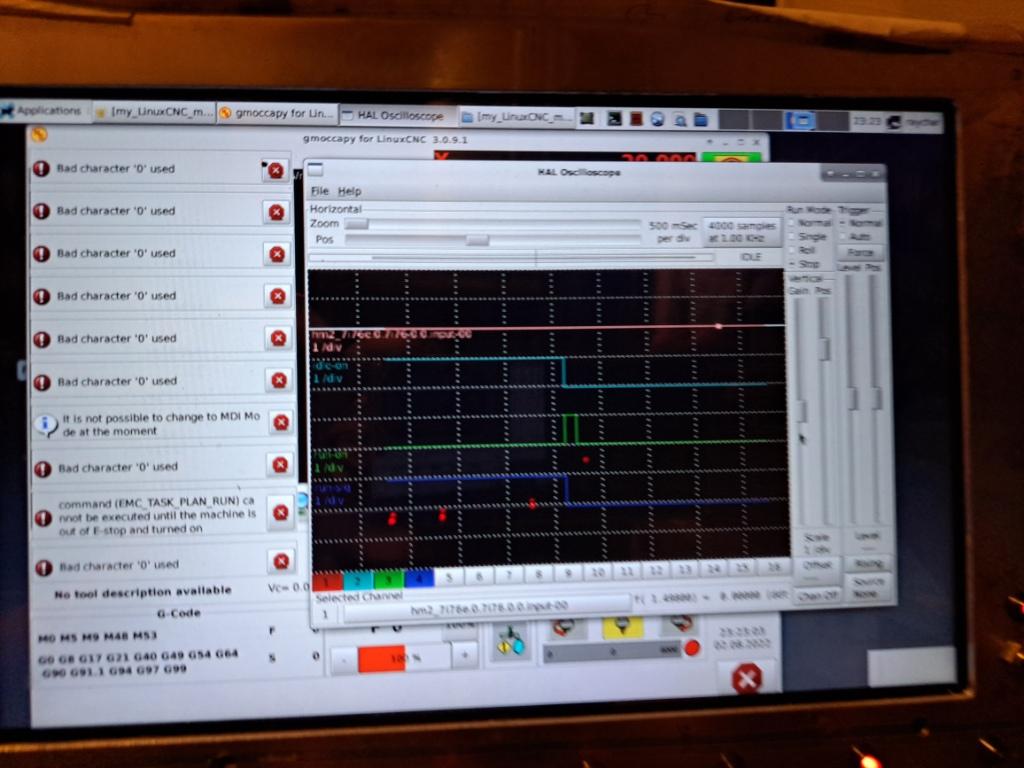Switch to HAL Oscilloscope taskbar entry

click(398, 116)
